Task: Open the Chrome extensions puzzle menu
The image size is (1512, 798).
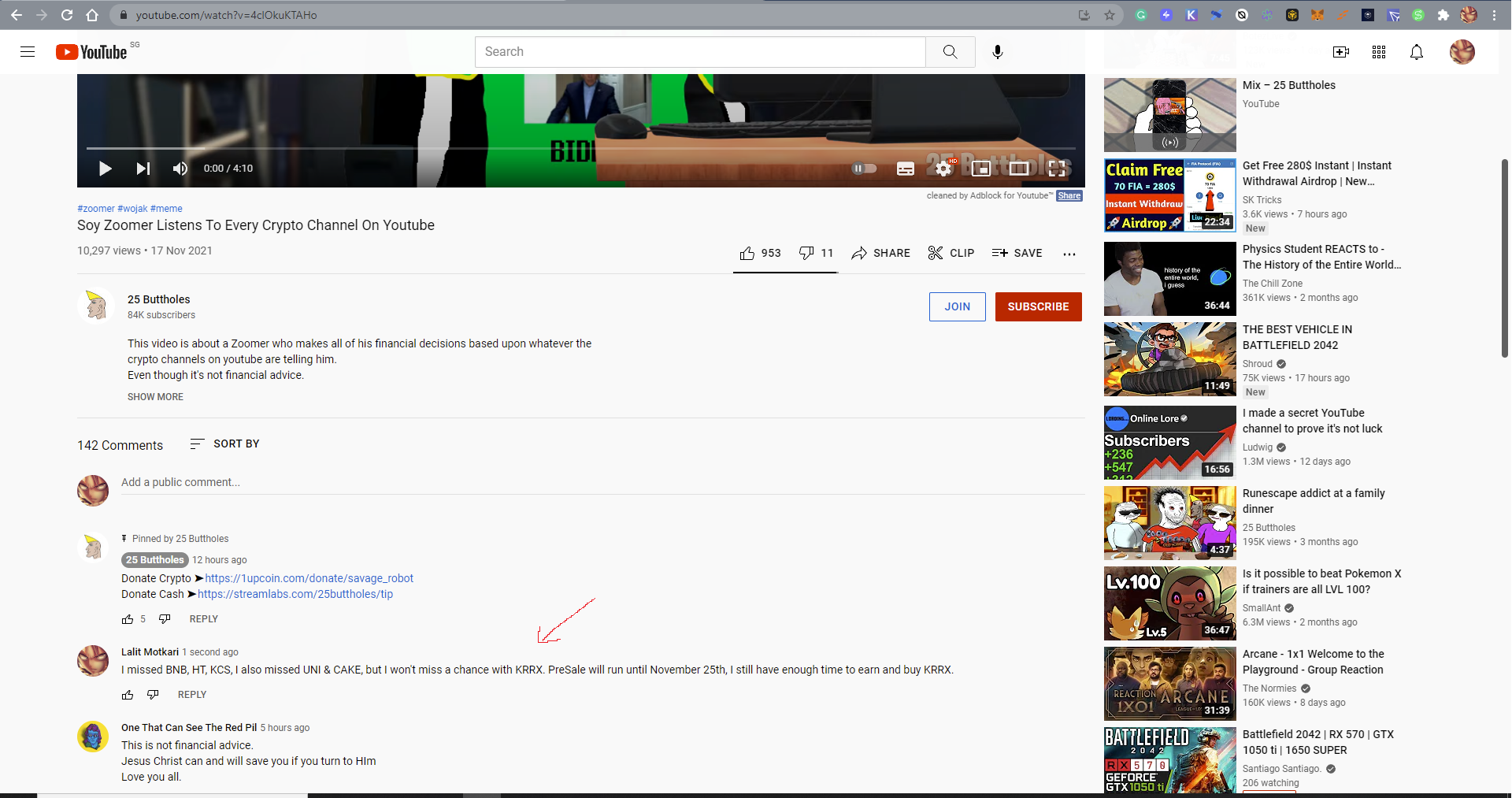Action: click(1443, 15)
